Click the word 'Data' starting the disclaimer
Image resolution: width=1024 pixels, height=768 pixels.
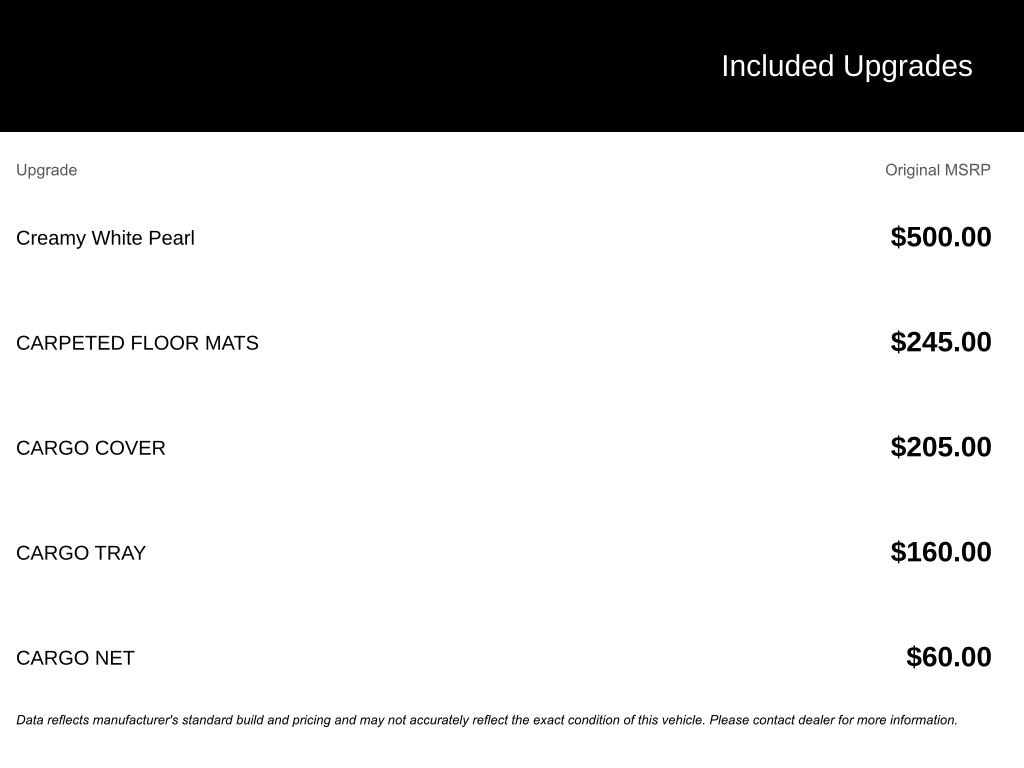point(30,720)
